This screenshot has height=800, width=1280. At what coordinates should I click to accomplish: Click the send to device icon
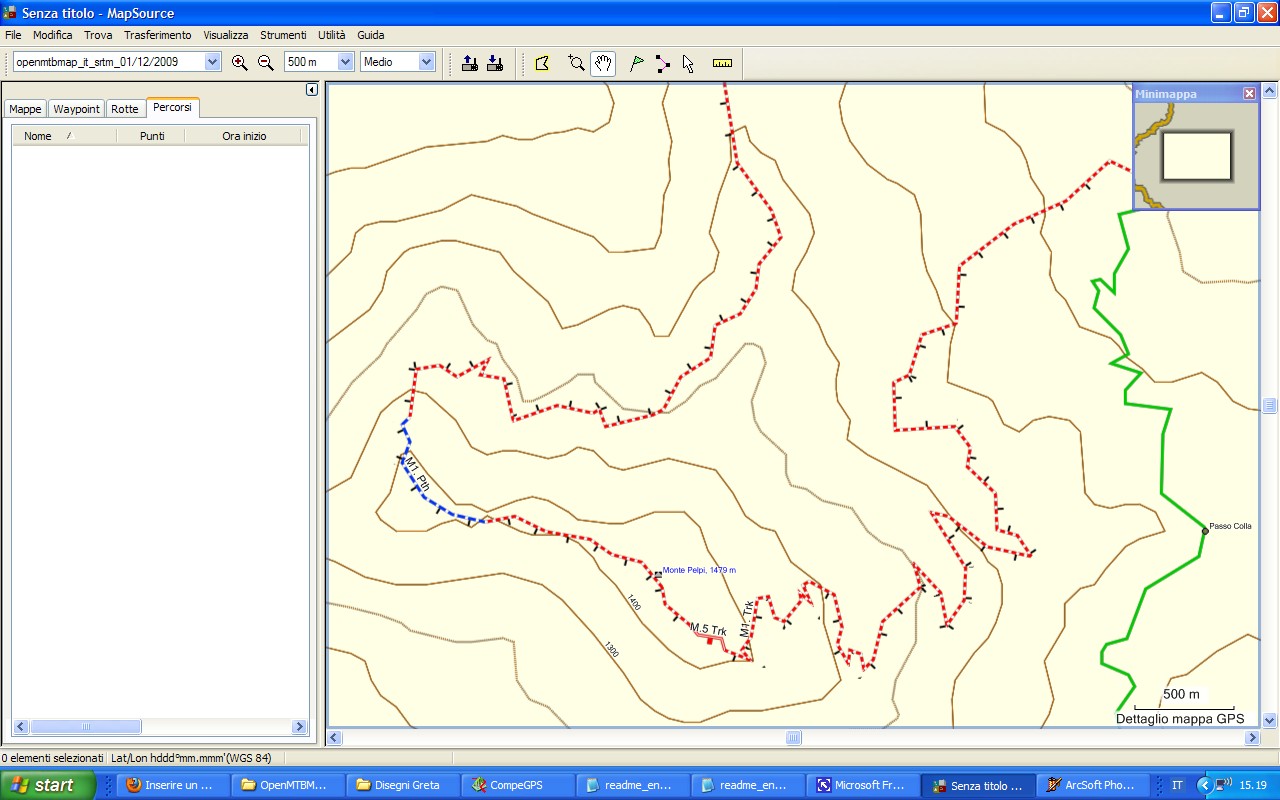470,63
